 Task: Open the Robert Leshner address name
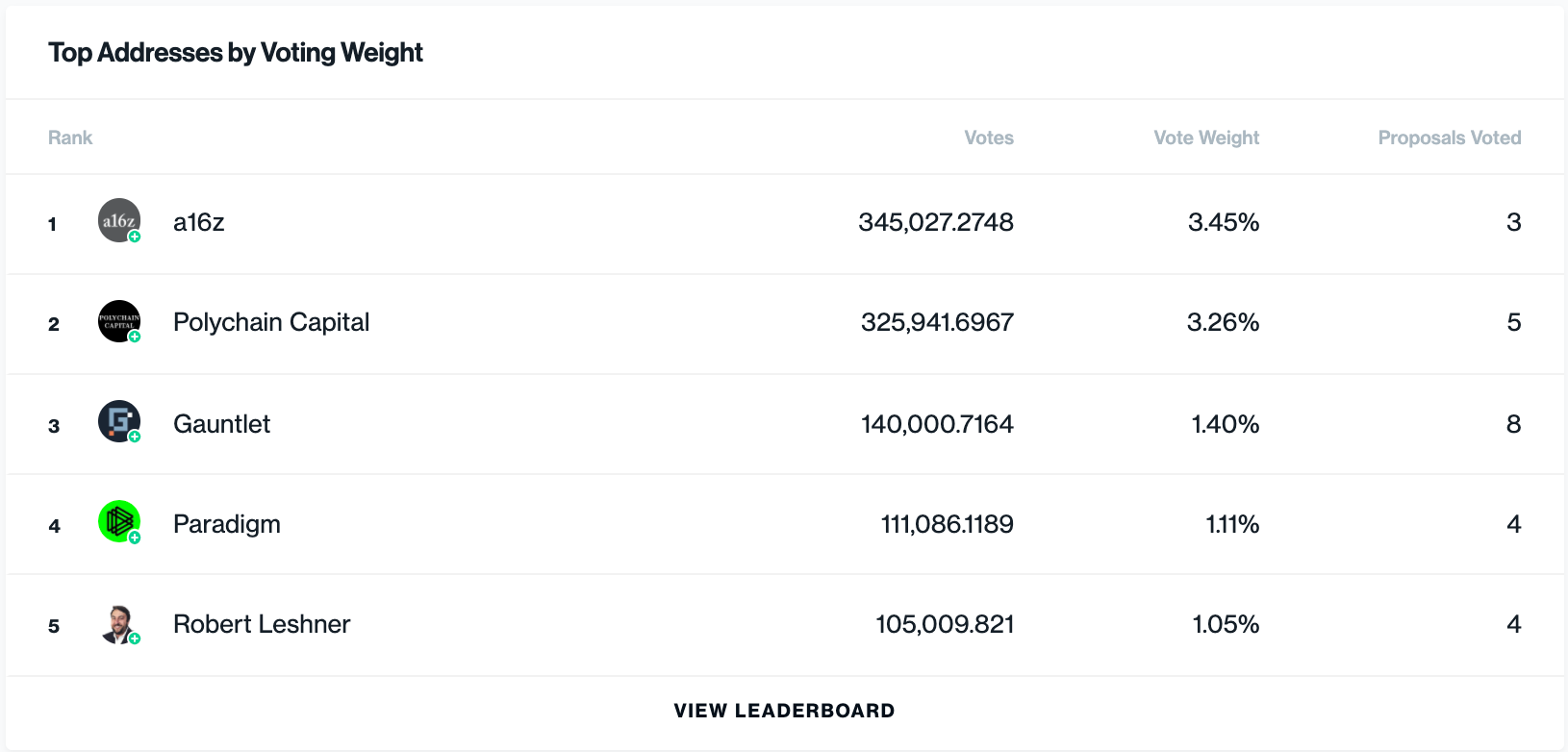[262, 624]
